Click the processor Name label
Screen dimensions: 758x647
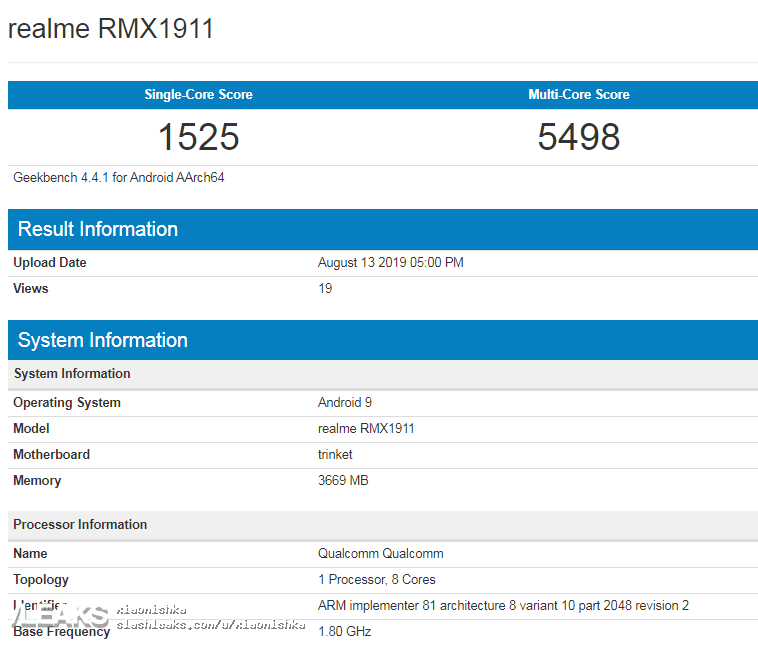(x=30, y=554)
